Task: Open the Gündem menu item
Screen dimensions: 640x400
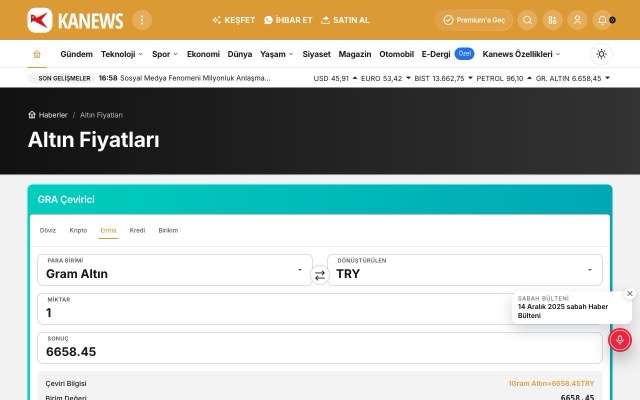Action: (x=76, y=54)
